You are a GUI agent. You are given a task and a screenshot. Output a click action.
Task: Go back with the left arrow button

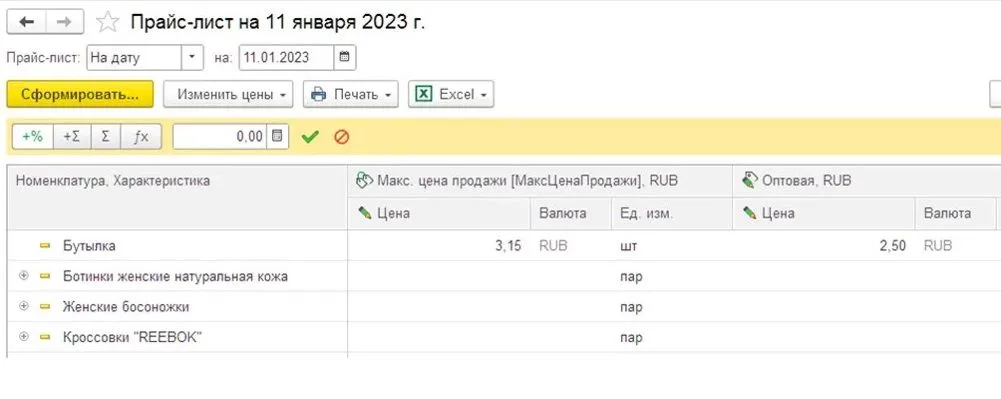click(26, 22)
